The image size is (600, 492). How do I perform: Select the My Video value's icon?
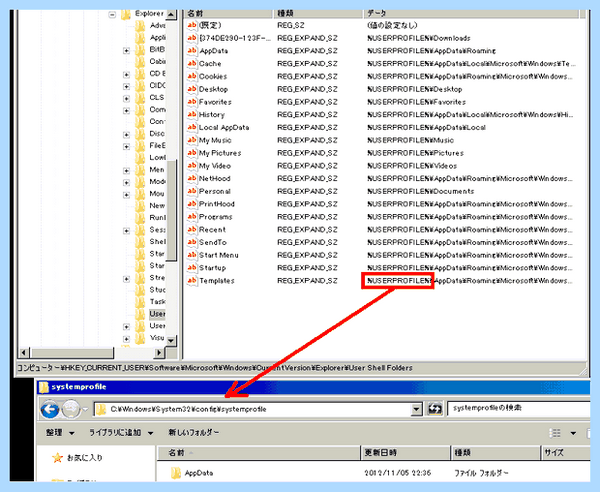pos(192,166)
